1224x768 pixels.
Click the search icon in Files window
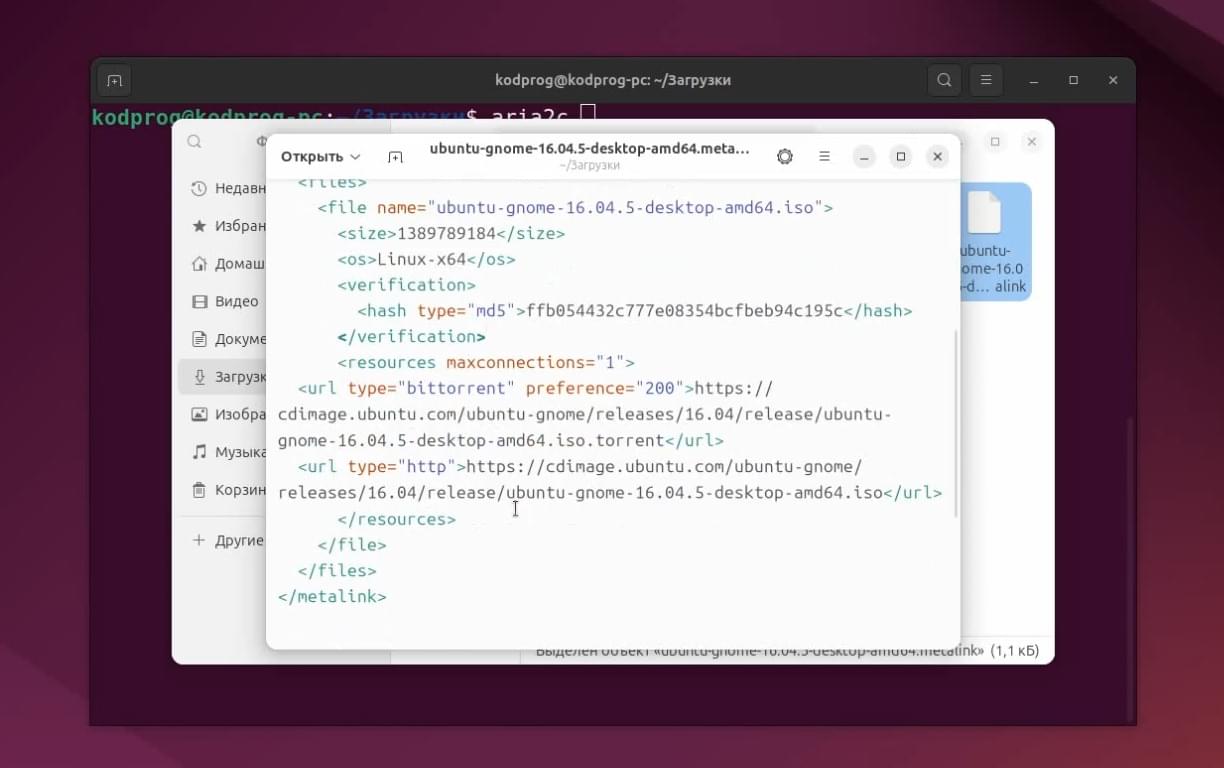(194, 142)
